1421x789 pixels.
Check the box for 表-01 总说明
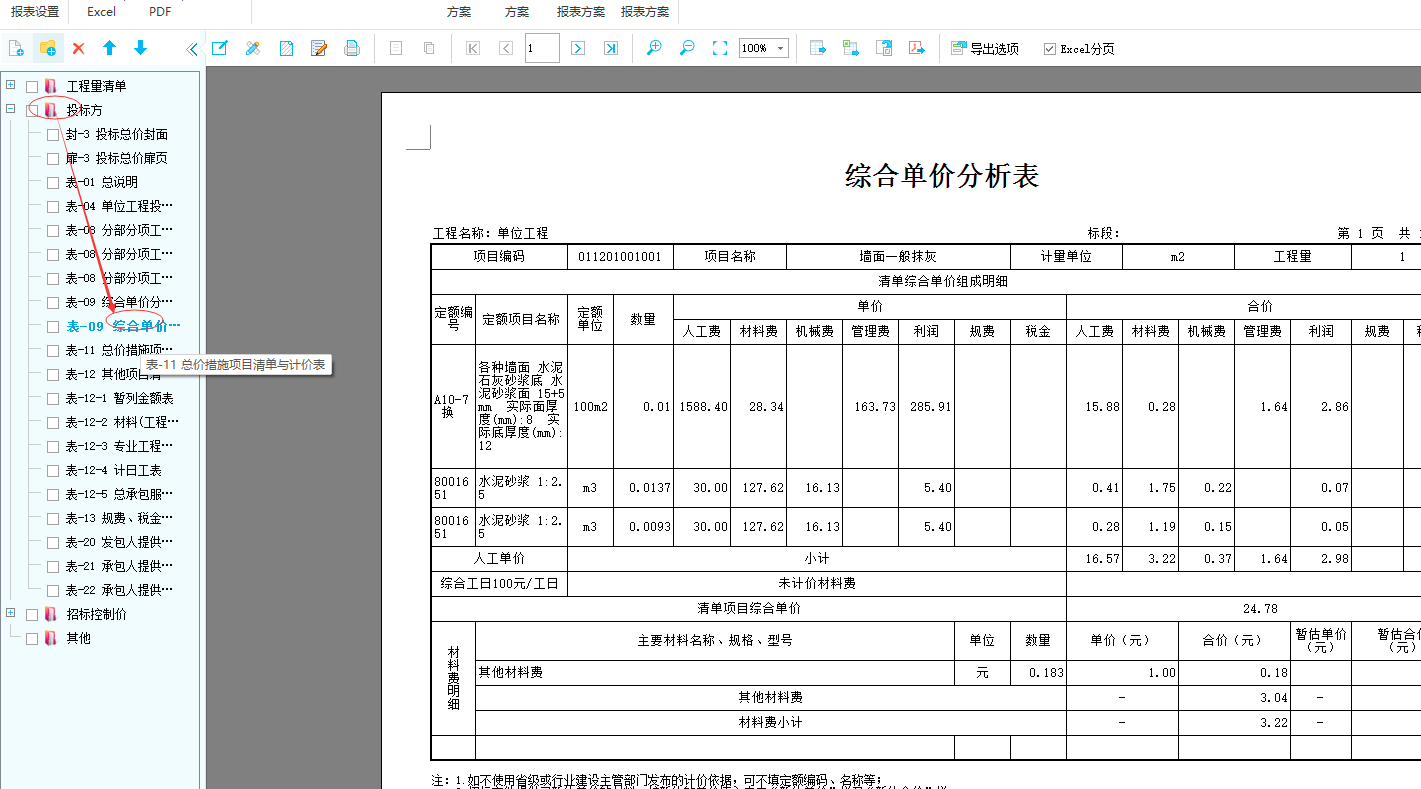tap(53, 183)
